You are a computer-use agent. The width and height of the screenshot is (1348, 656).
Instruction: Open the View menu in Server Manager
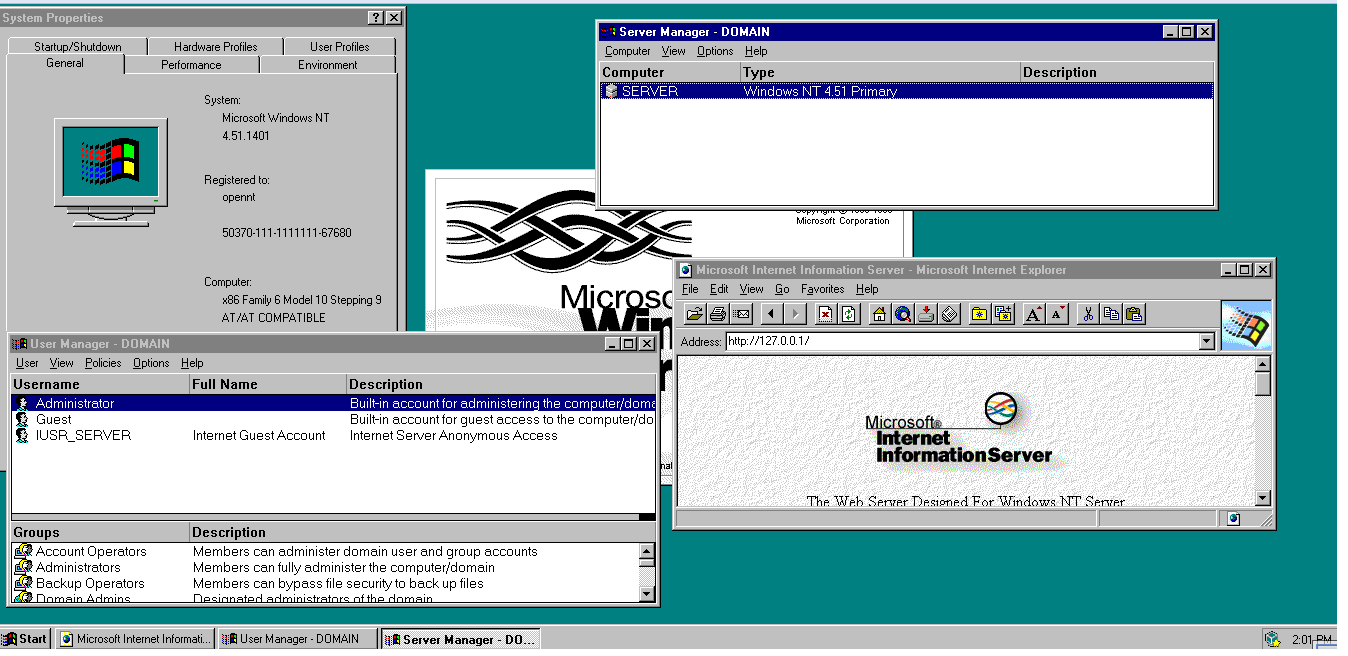(x=674, y=51)
